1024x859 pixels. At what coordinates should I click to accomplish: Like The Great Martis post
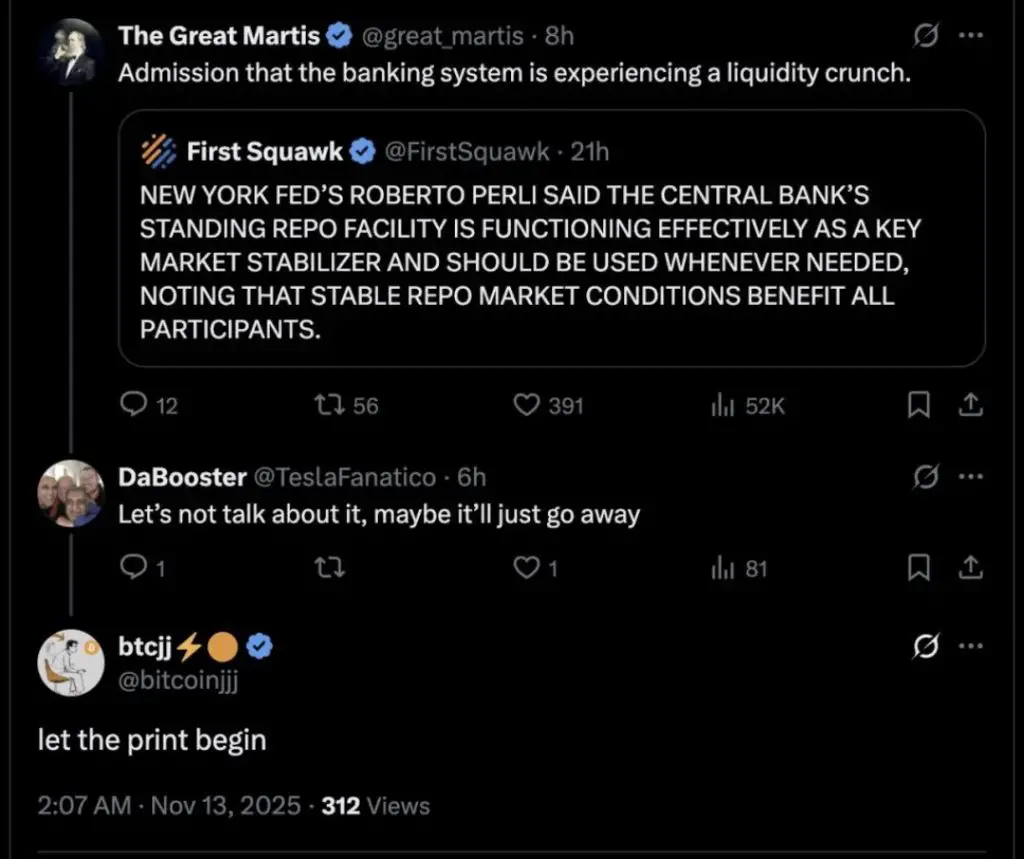click(x=526, y=405)
